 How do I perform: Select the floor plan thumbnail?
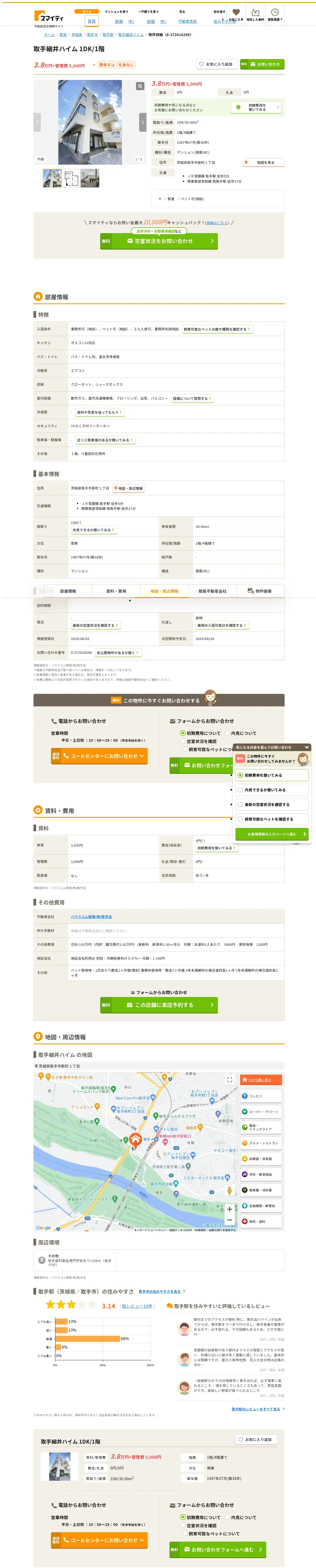[x=71, y=178]
